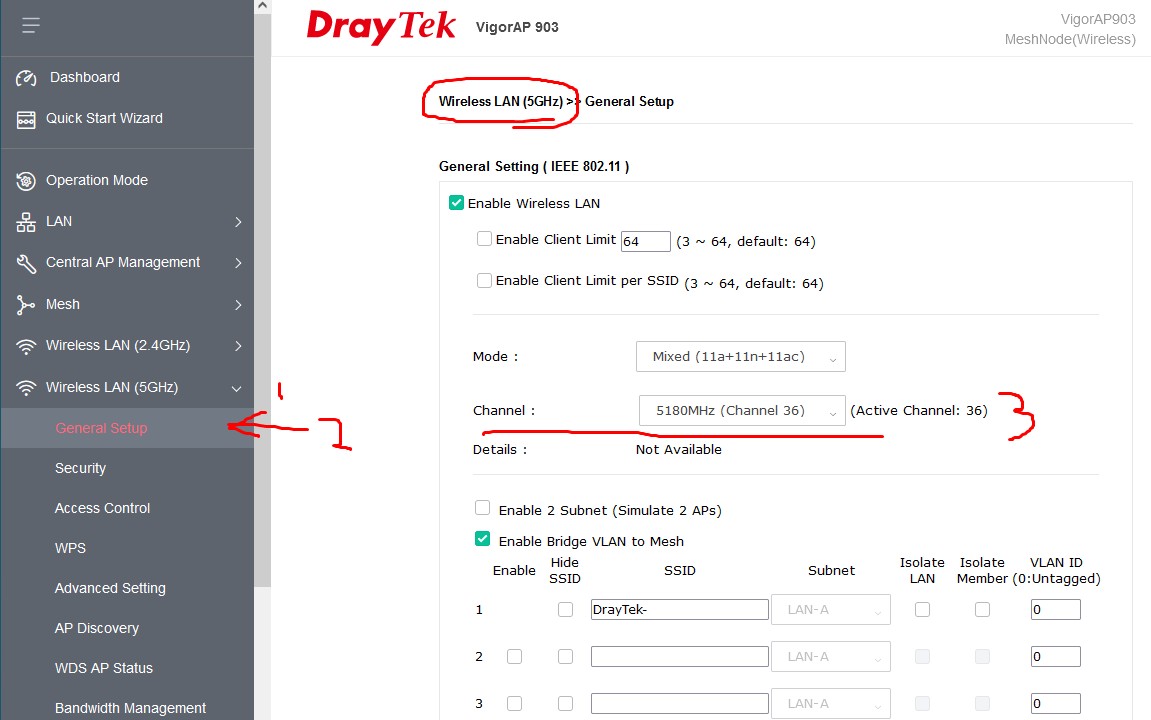This screenshot has height=720, width=1151.
Task: Click the Quick Start Wizard icon
Action: coord(26,119)
